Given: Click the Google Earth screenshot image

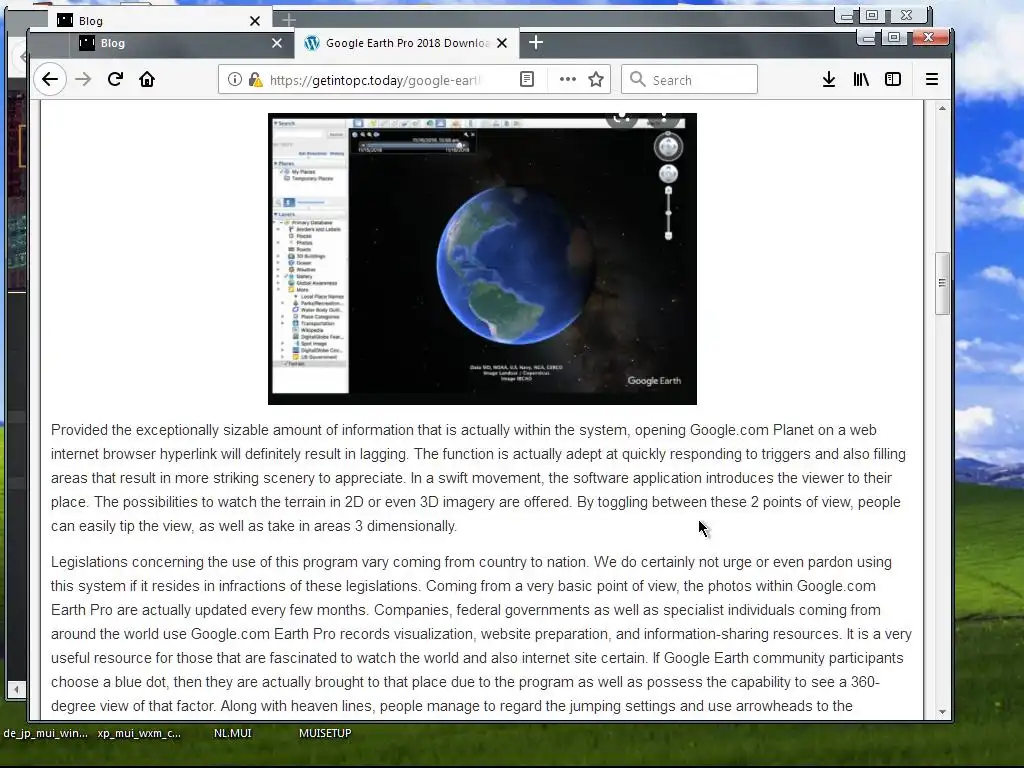Looking at the screenshot, I should [482, 259].
